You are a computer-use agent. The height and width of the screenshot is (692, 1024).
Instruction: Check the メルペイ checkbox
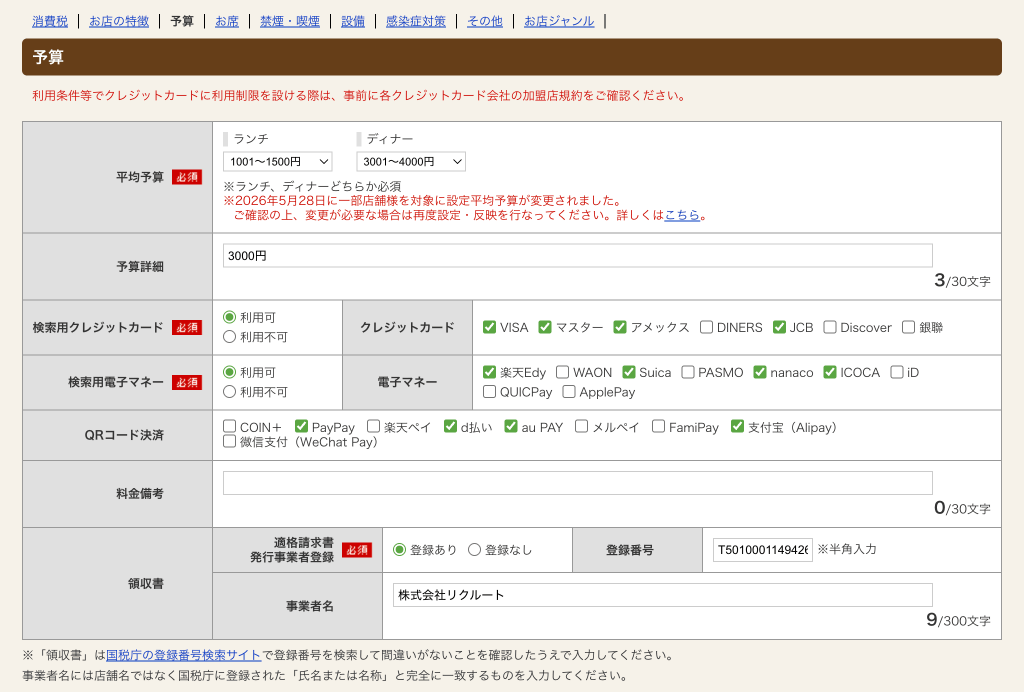coord(581,426)
